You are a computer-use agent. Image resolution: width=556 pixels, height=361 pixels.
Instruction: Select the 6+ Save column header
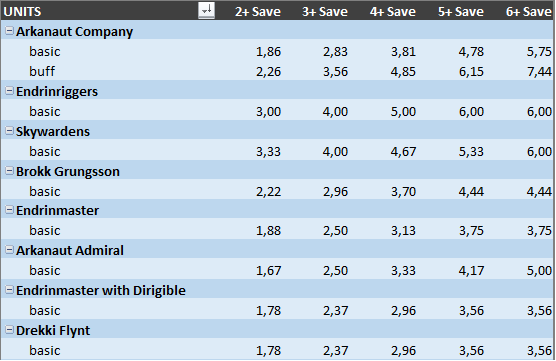click(529, 12)
